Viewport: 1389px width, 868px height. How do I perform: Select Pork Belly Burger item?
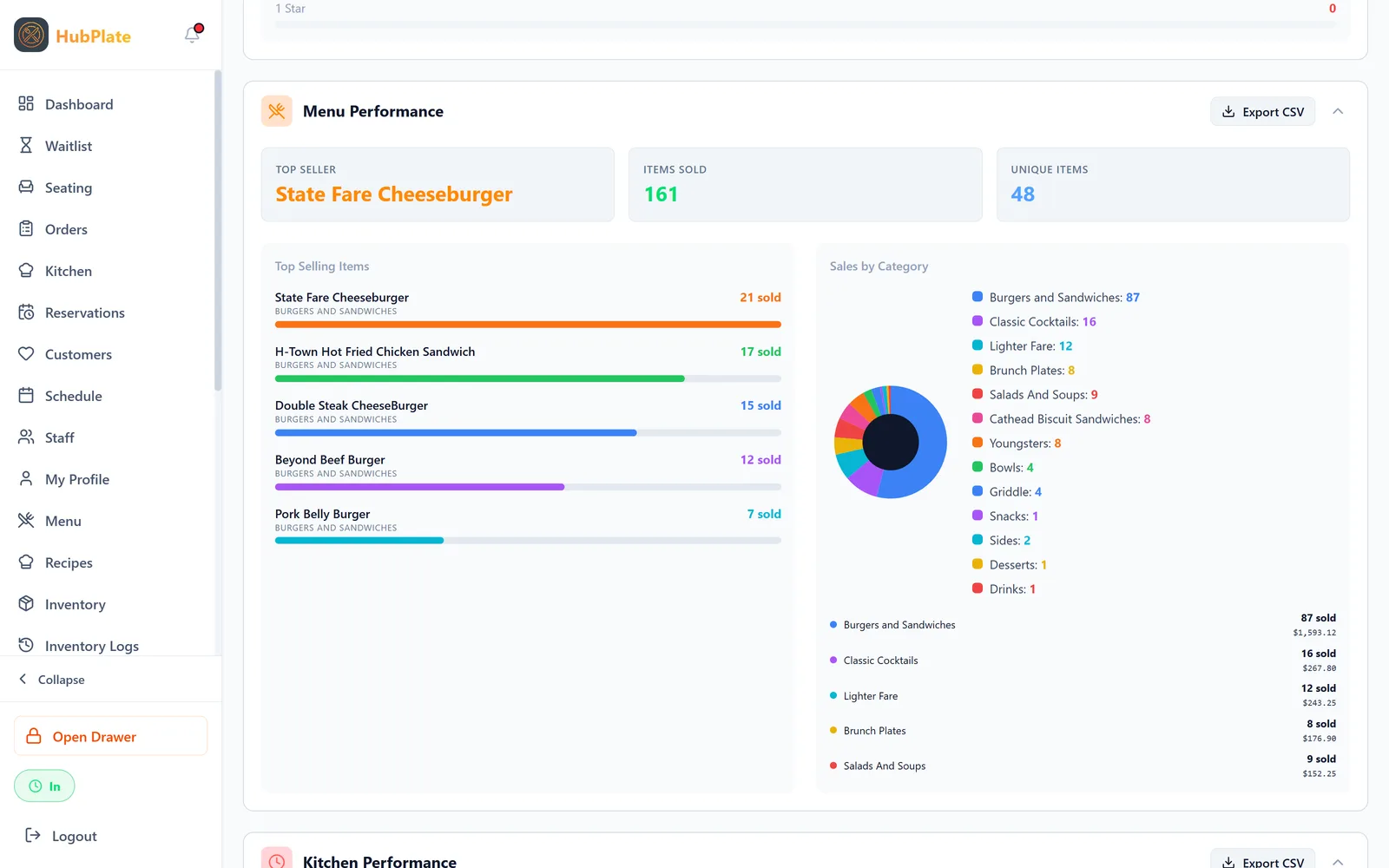pyautogui.click(x=528, y=527)
